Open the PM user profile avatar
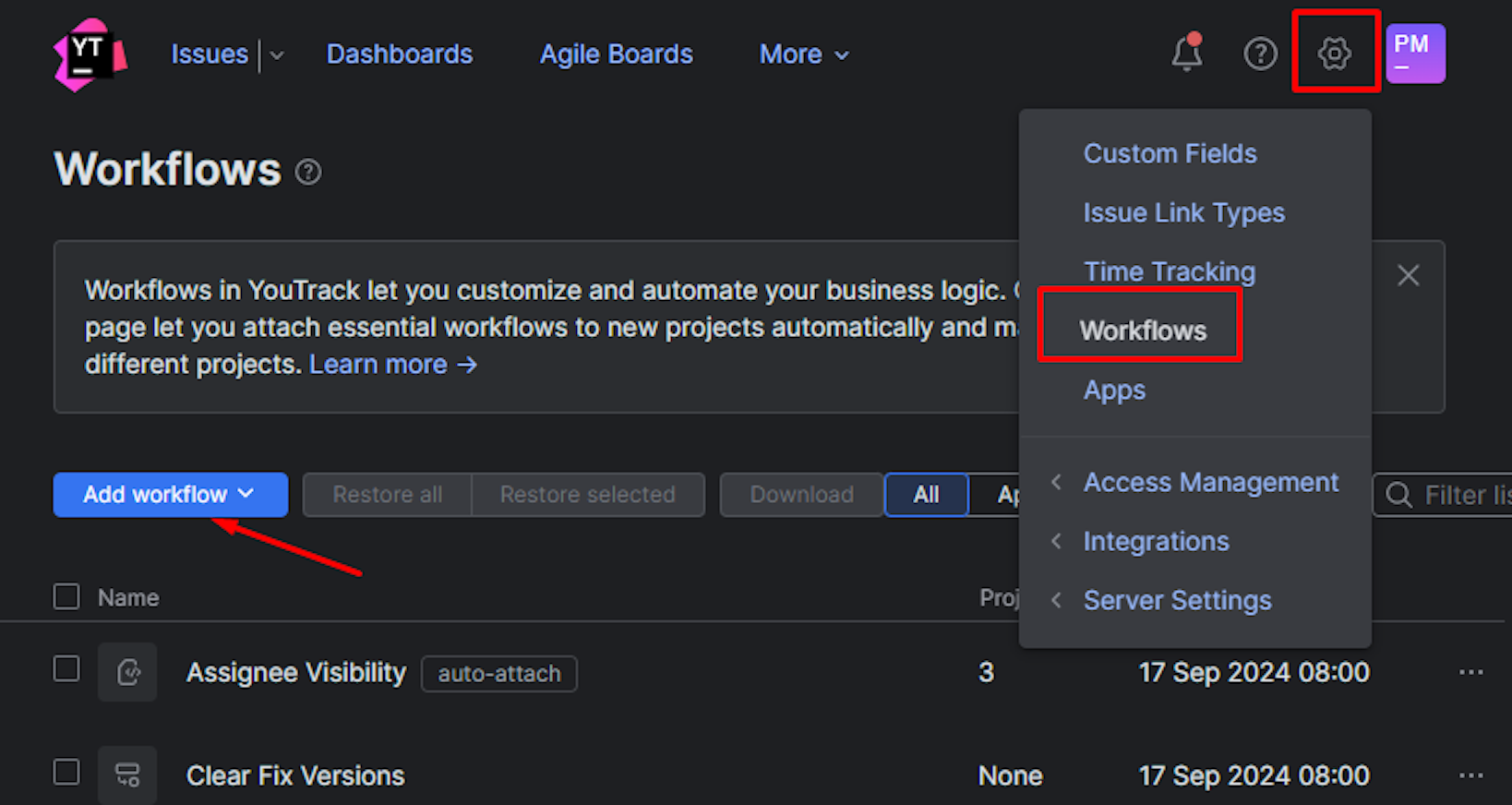This screenshot has width=1512, height=805. (x=1416, y=54)
